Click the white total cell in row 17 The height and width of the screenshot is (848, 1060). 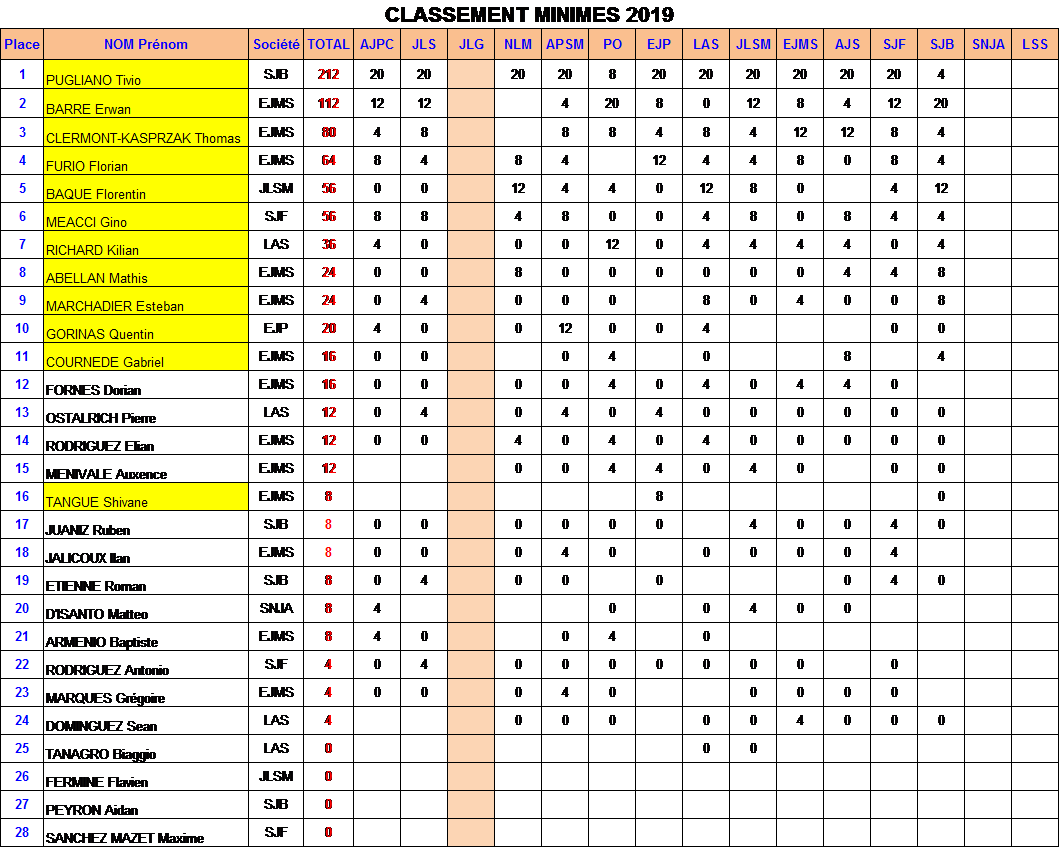click(328, 524)
